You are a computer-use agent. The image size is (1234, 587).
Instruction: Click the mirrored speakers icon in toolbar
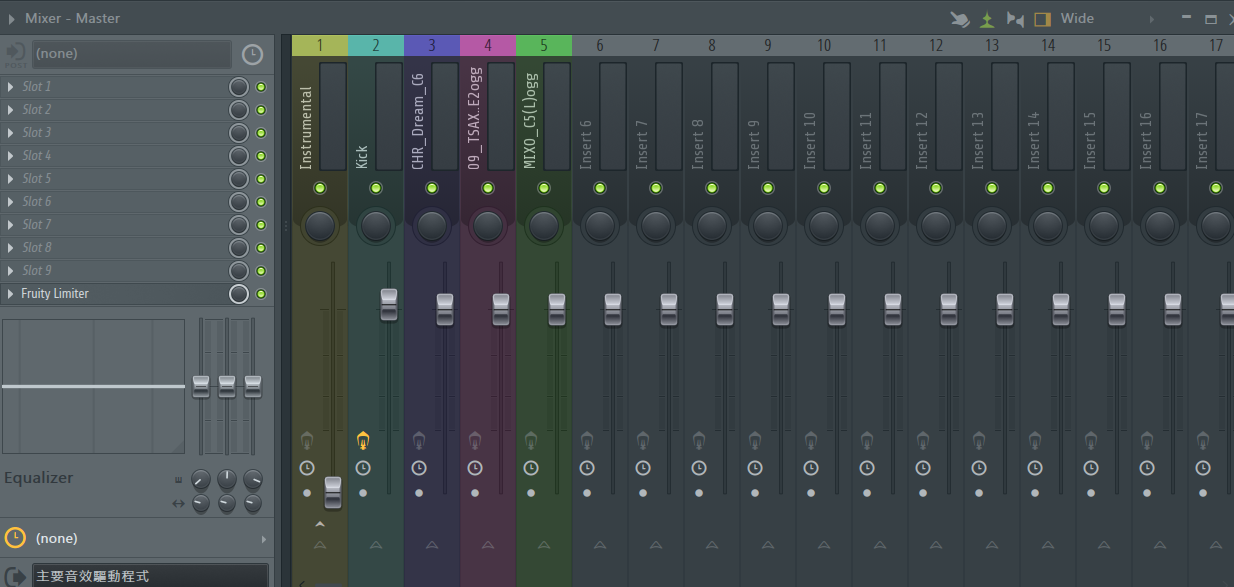pyautogui.click(x=1015, y=19)
